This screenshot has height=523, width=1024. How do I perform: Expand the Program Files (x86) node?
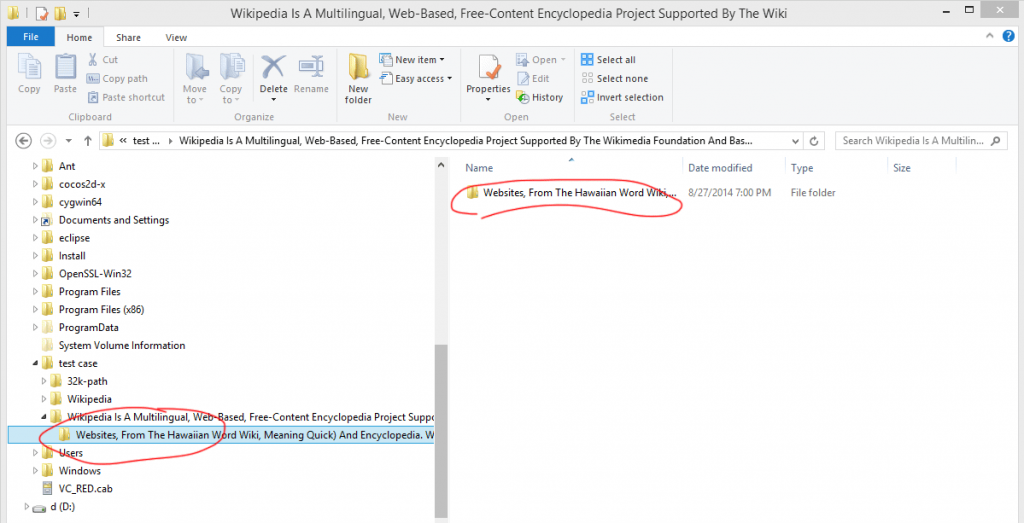coord(35,309)
